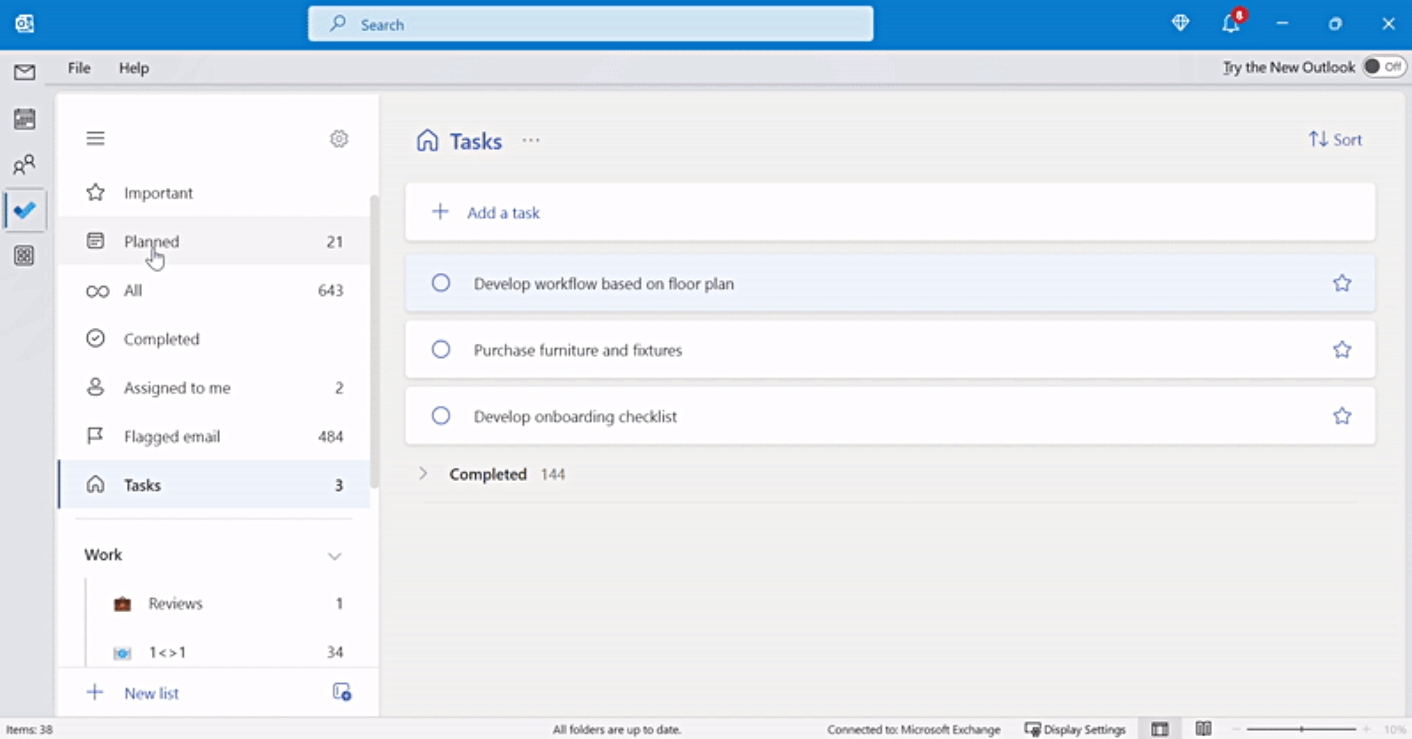
Task: Open the Sort options dropdown
Action: point(1334,139)
